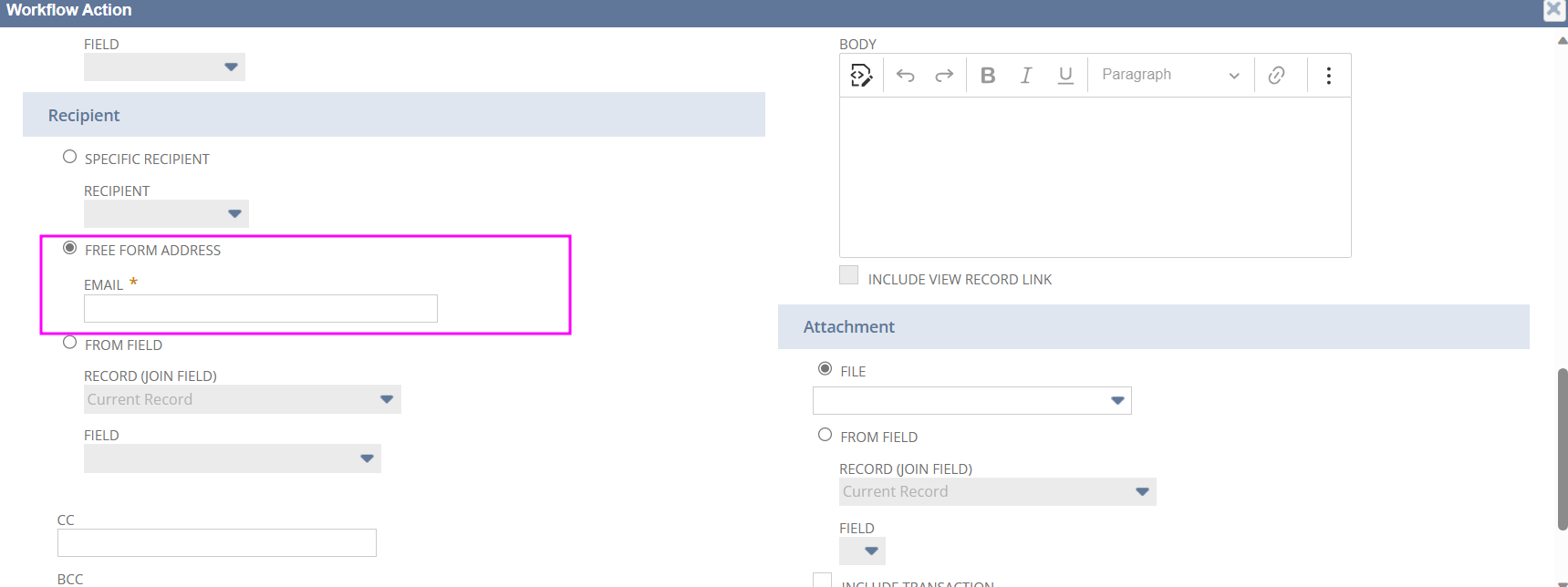Screen dimensions: 1568x587
Task: Click the Email address input field
Action: (x=260, y=308)
